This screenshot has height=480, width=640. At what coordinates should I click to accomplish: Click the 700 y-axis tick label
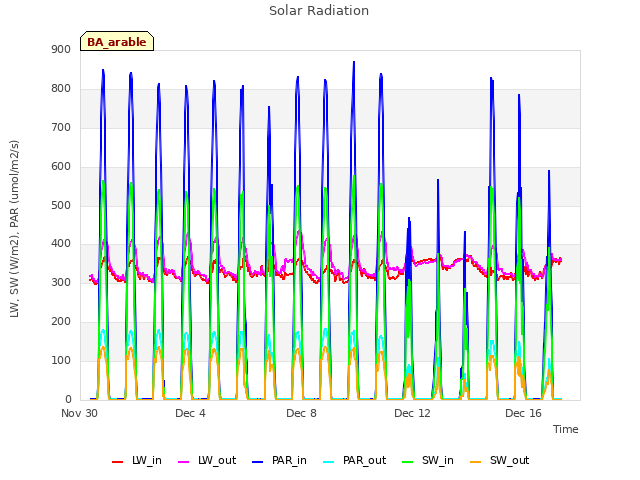[x=61, y=128]
